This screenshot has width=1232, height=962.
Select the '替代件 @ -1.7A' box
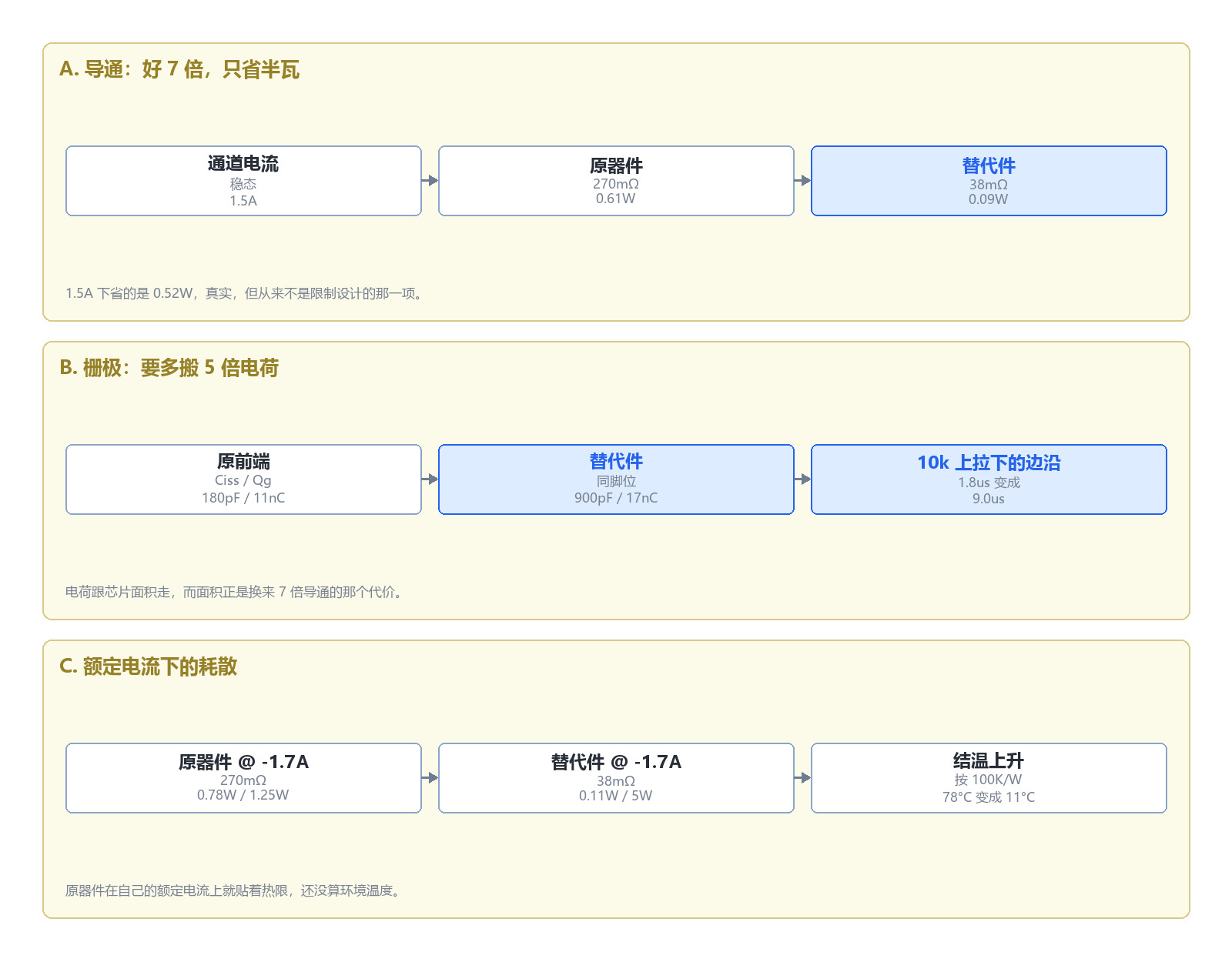click(x=616, y=778)
